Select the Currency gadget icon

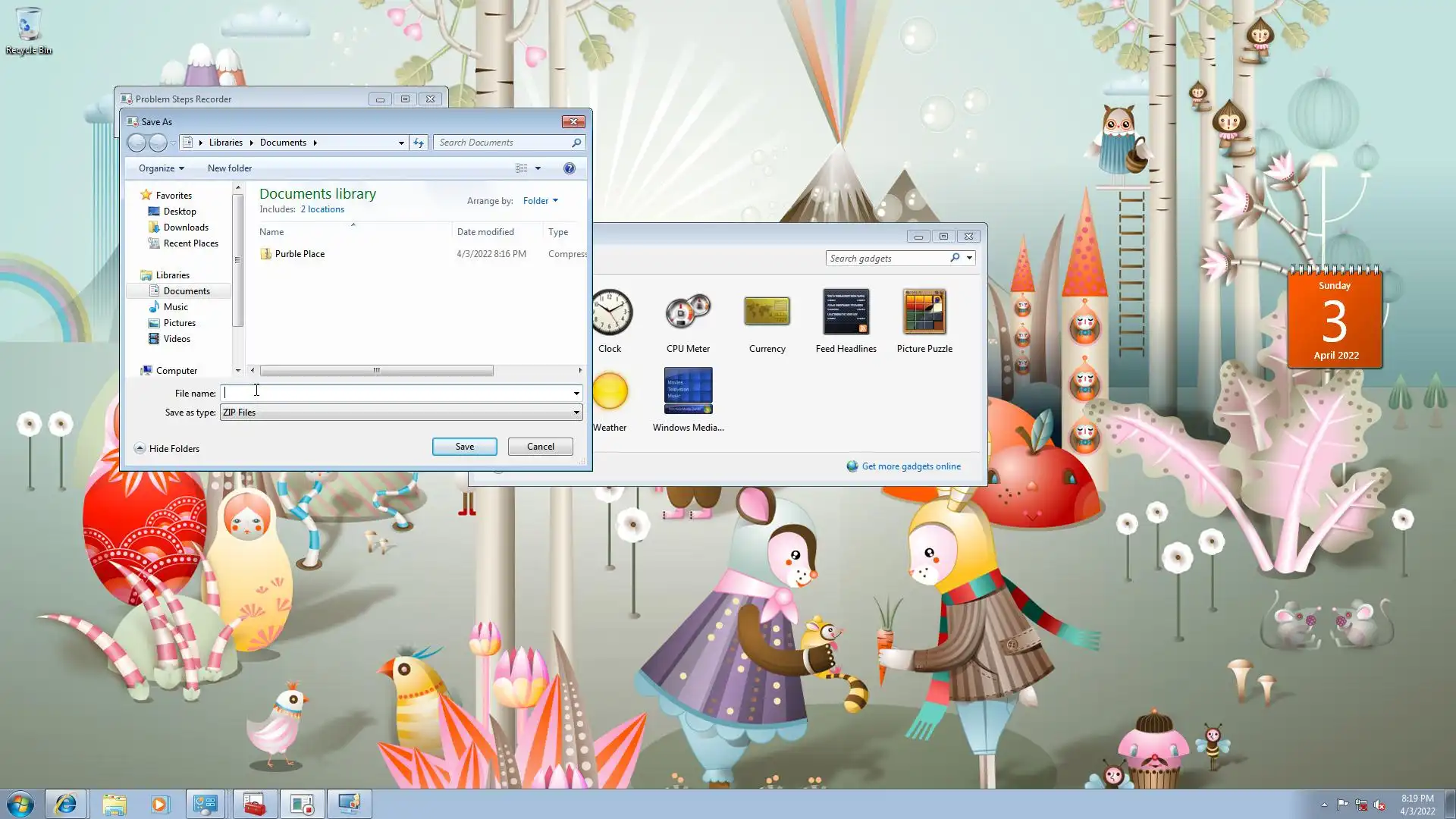coord(767,312)
